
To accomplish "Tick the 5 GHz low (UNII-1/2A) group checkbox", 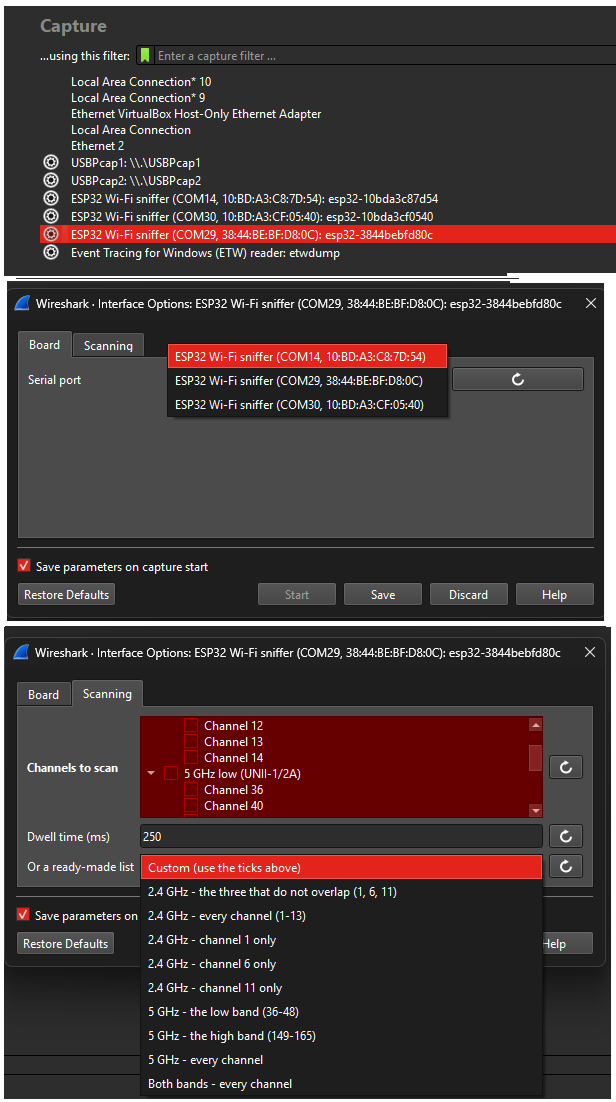I will (171, 773).
